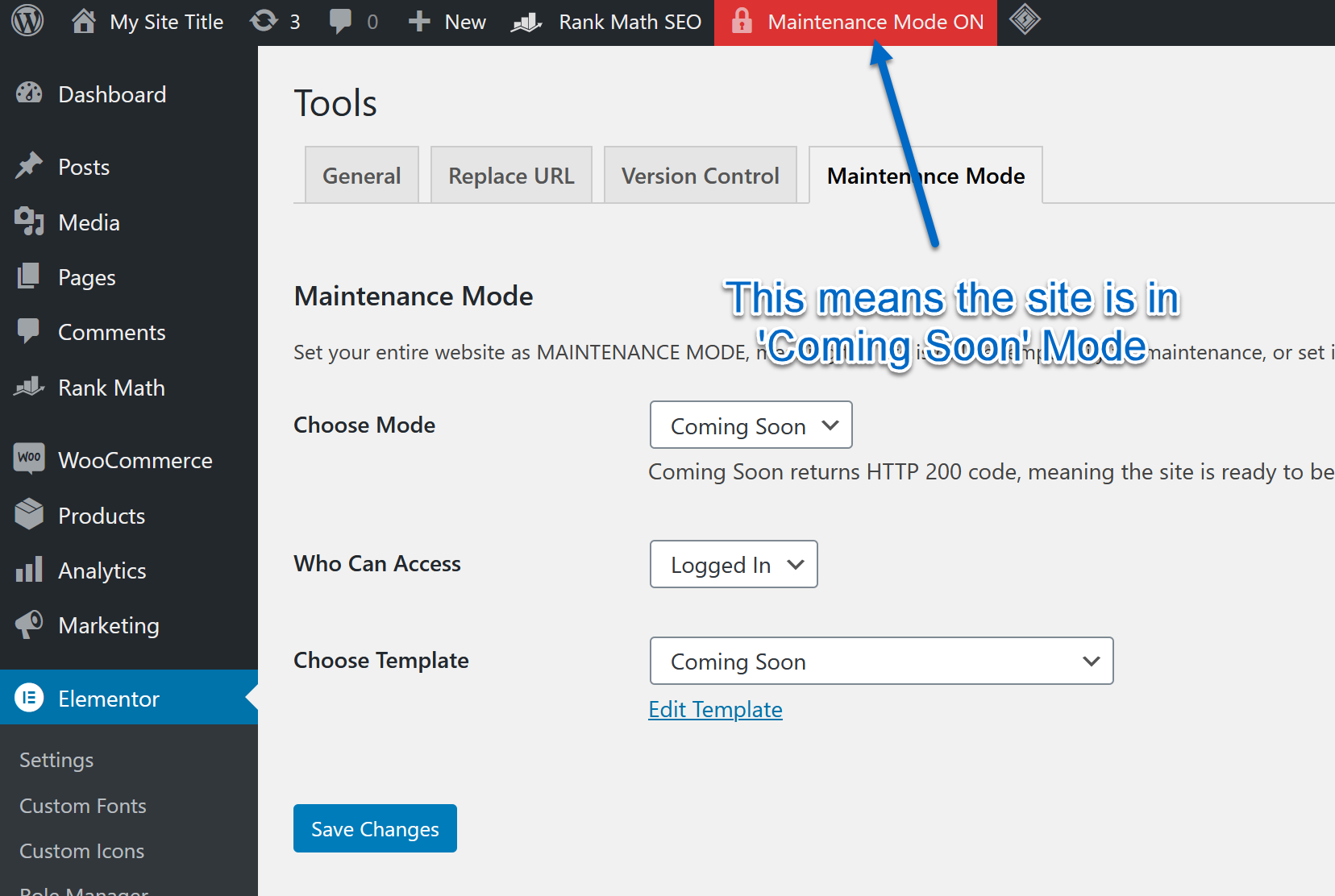Open the Choose Mode Coming Soon dropdown

pos(751,425)
